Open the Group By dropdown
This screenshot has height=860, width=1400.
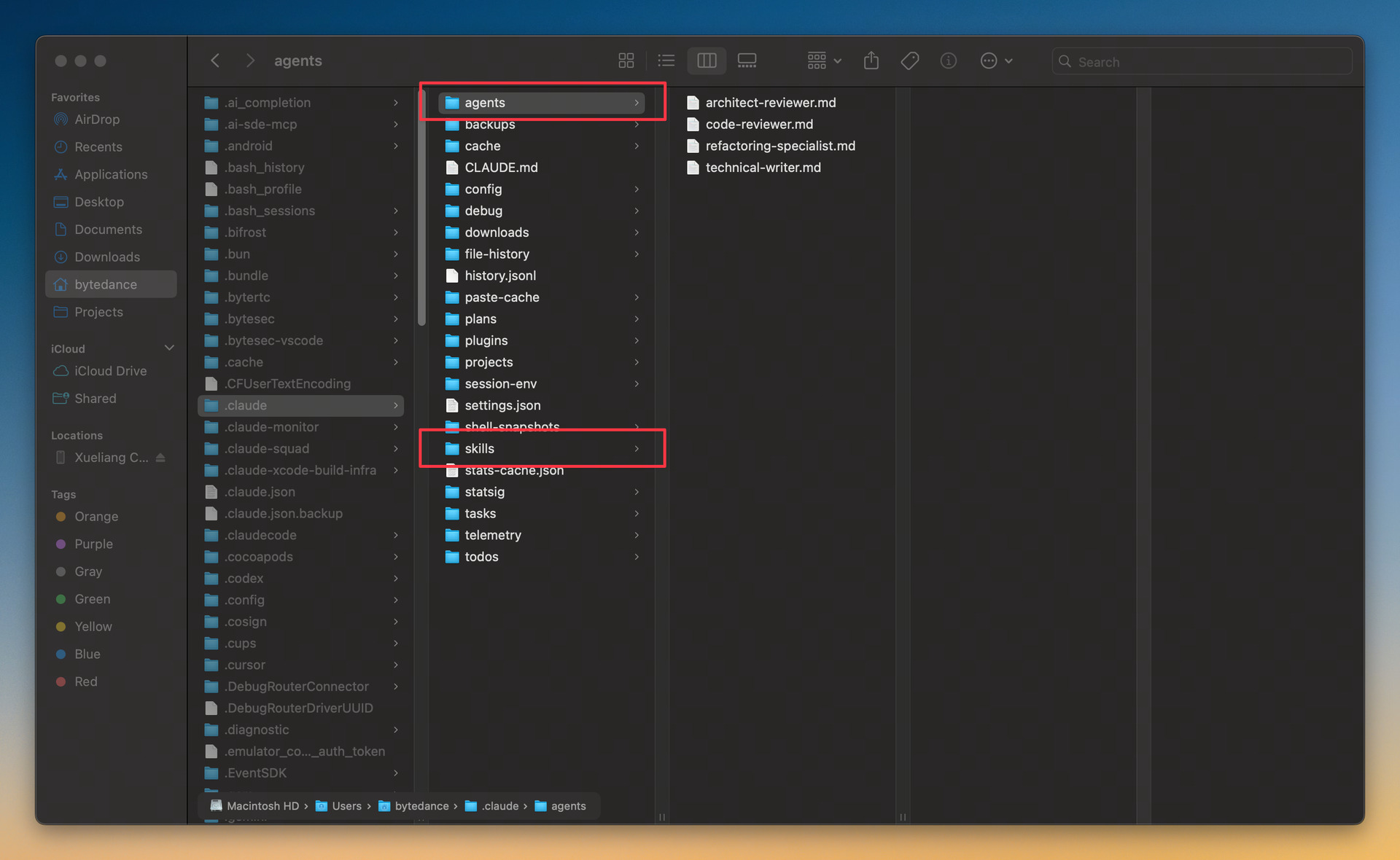tap(824, 61)
